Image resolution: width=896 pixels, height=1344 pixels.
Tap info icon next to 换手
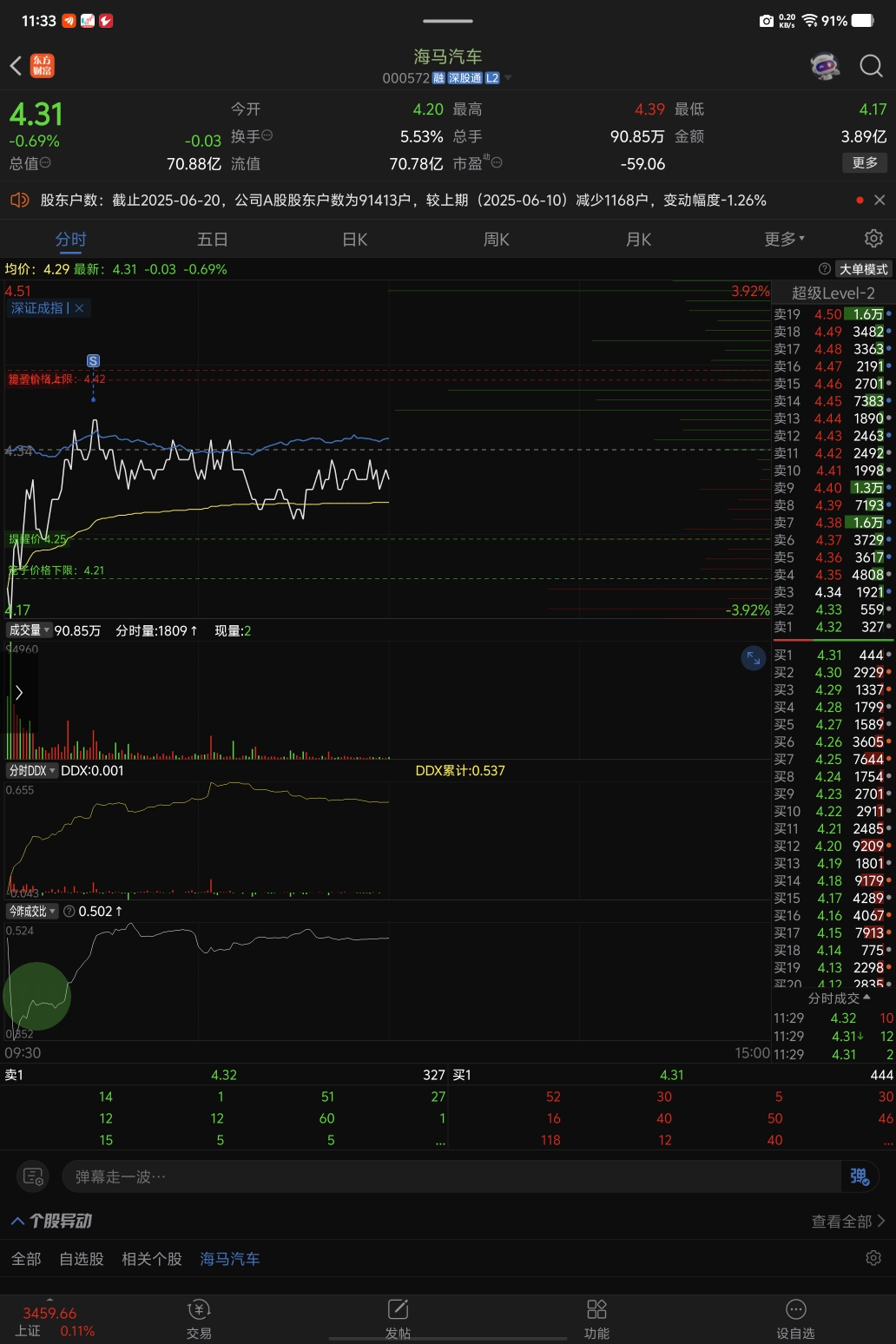click(267, 135)
